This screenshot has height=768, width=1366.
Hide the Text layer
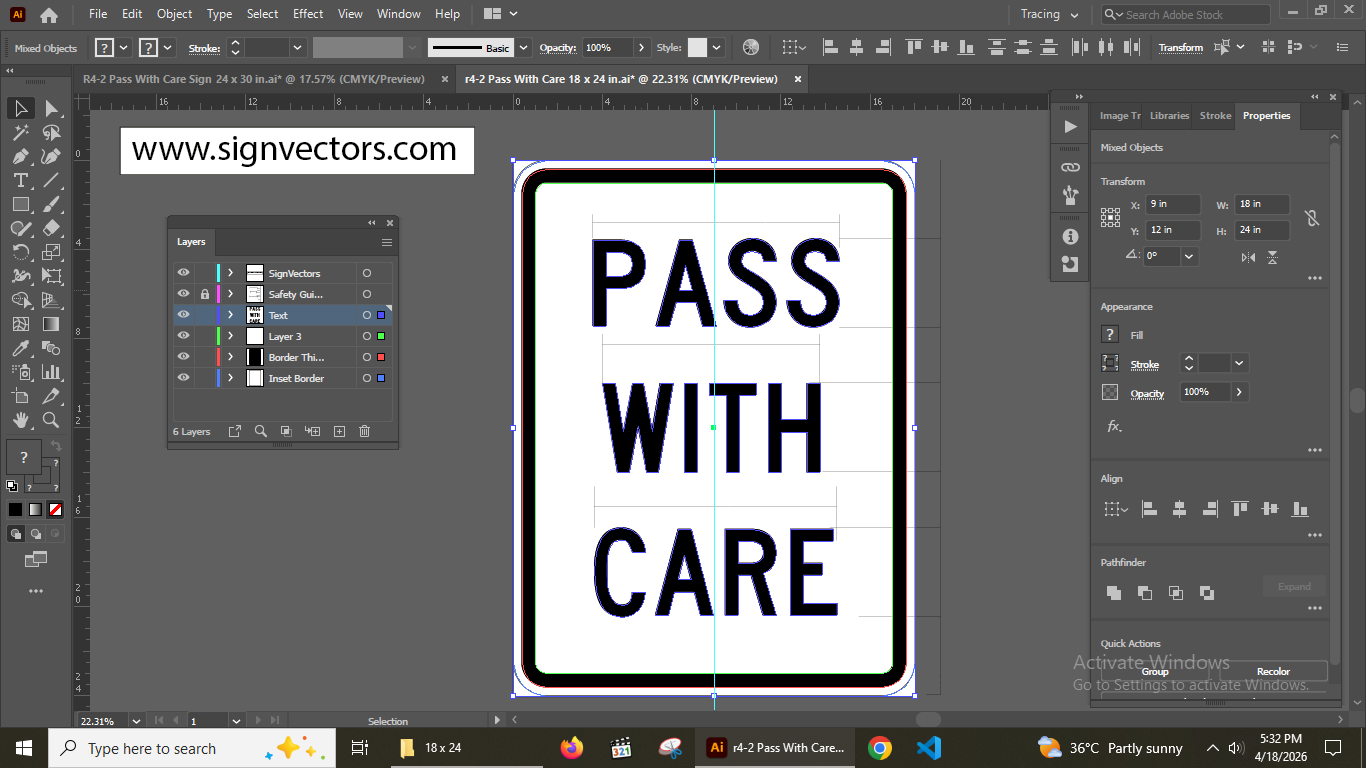coord(183,314)
